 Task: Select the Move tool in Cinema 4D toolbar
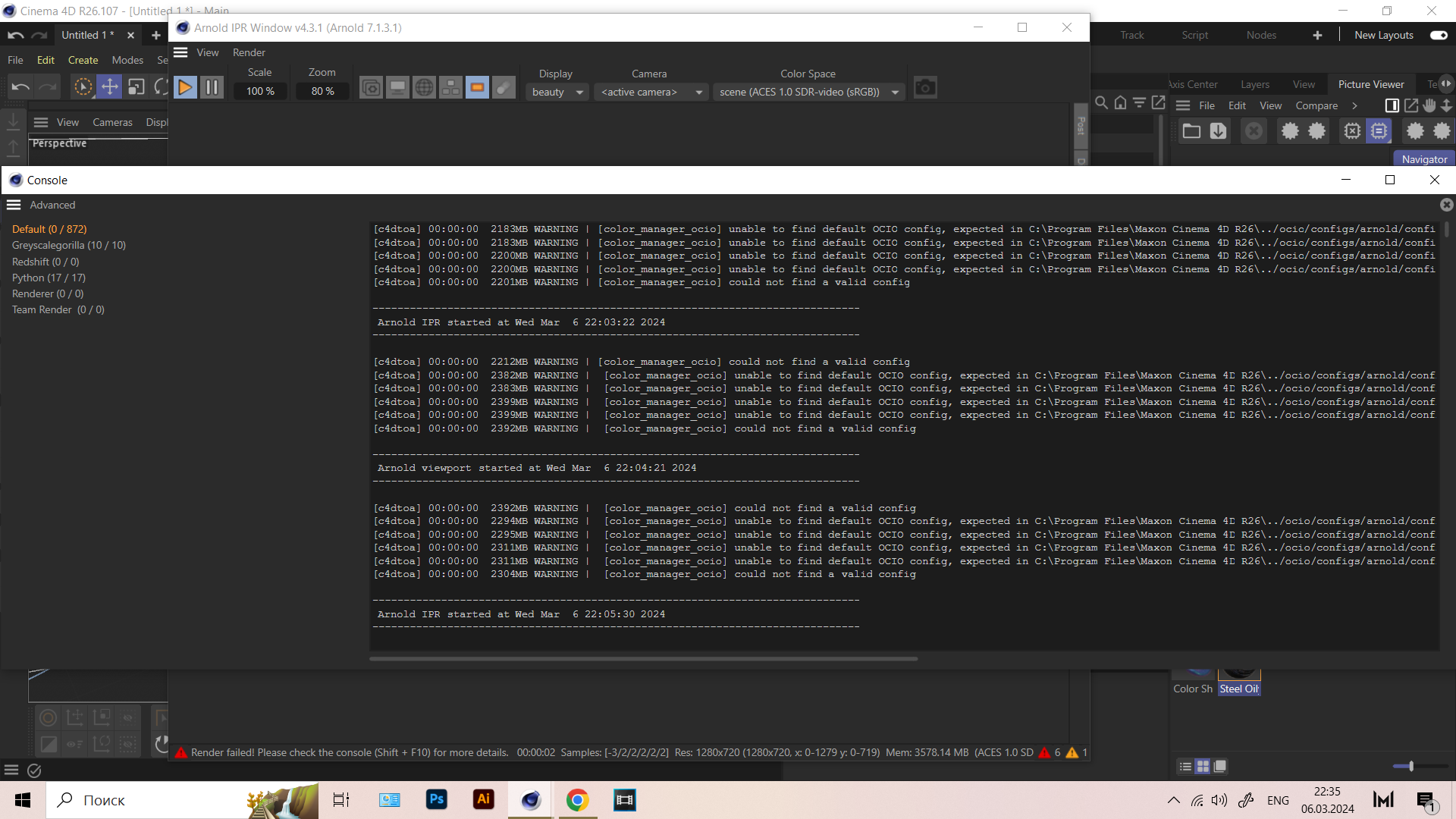(110, 86)
